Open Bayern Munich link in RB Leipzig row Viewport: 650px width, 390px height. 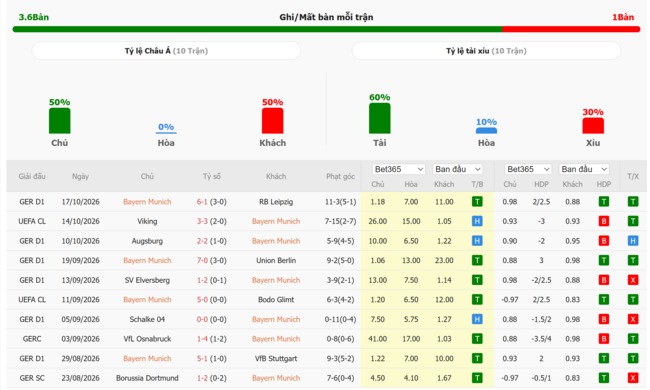147,202
